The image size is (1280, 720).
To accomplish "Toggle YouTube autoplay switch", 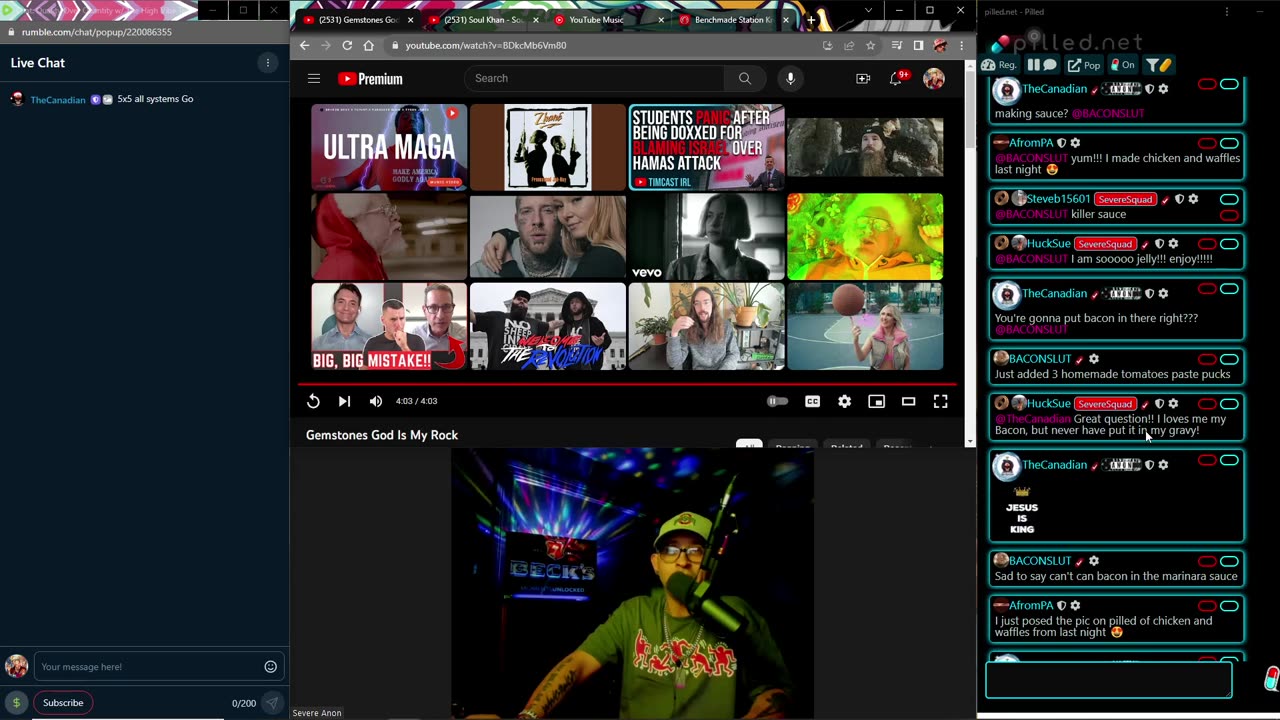I will [x=777, y=401].
